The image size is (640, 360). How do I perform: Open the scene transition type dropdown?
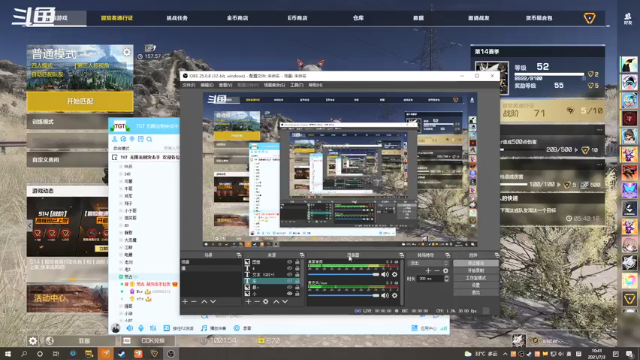pos(428,263)
